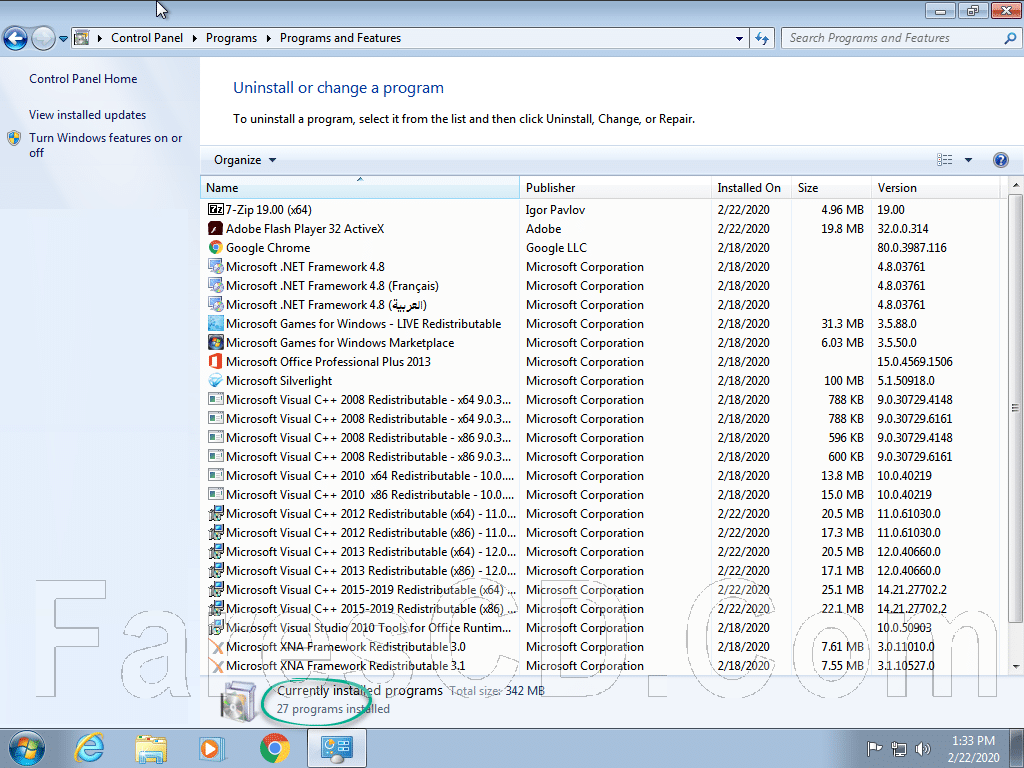This screenshot has height=768, width=1024.
Task: Open View installed updates link
Action: click(x=88, y=115)
